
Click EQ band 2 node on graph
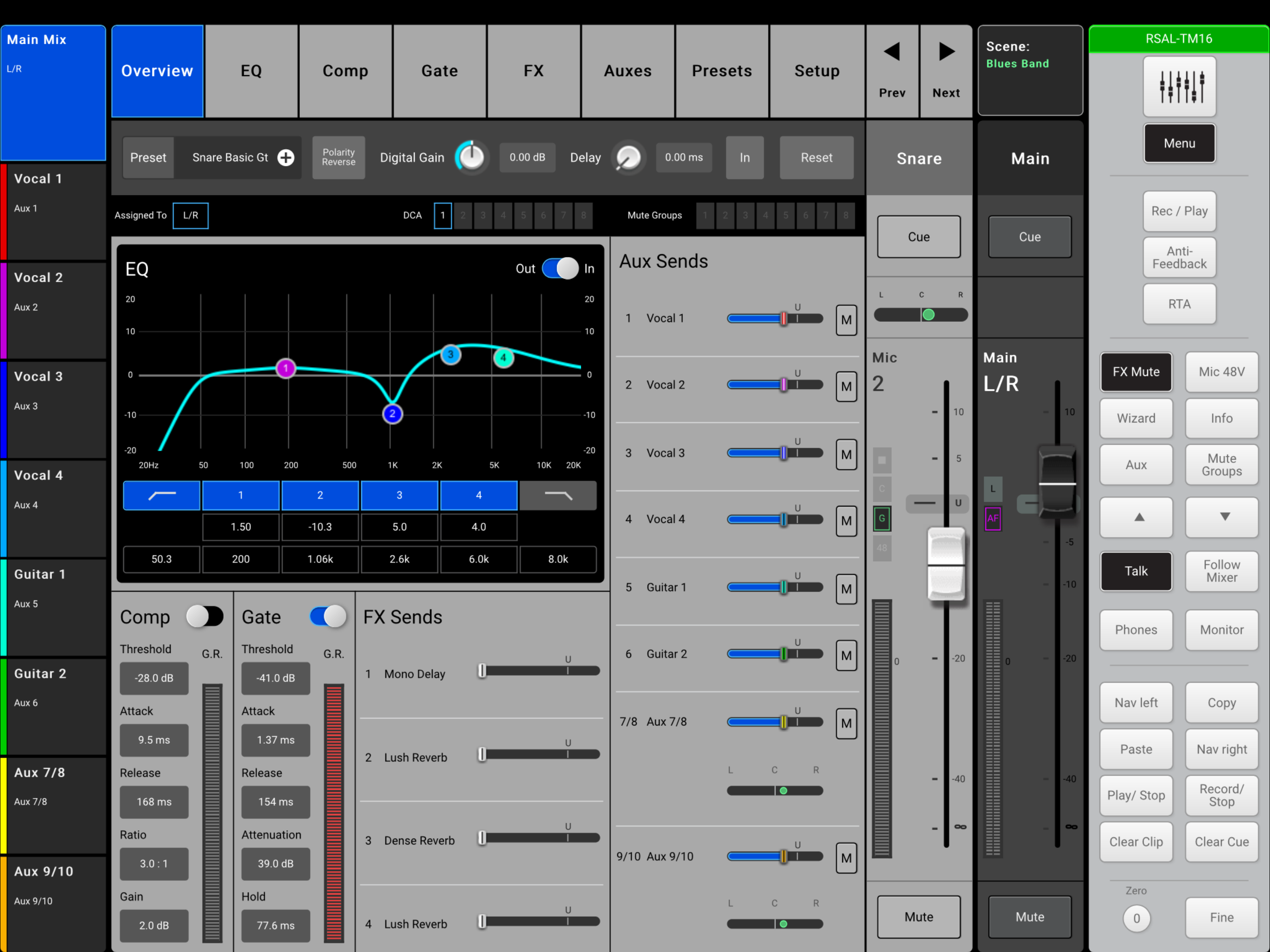392,413
